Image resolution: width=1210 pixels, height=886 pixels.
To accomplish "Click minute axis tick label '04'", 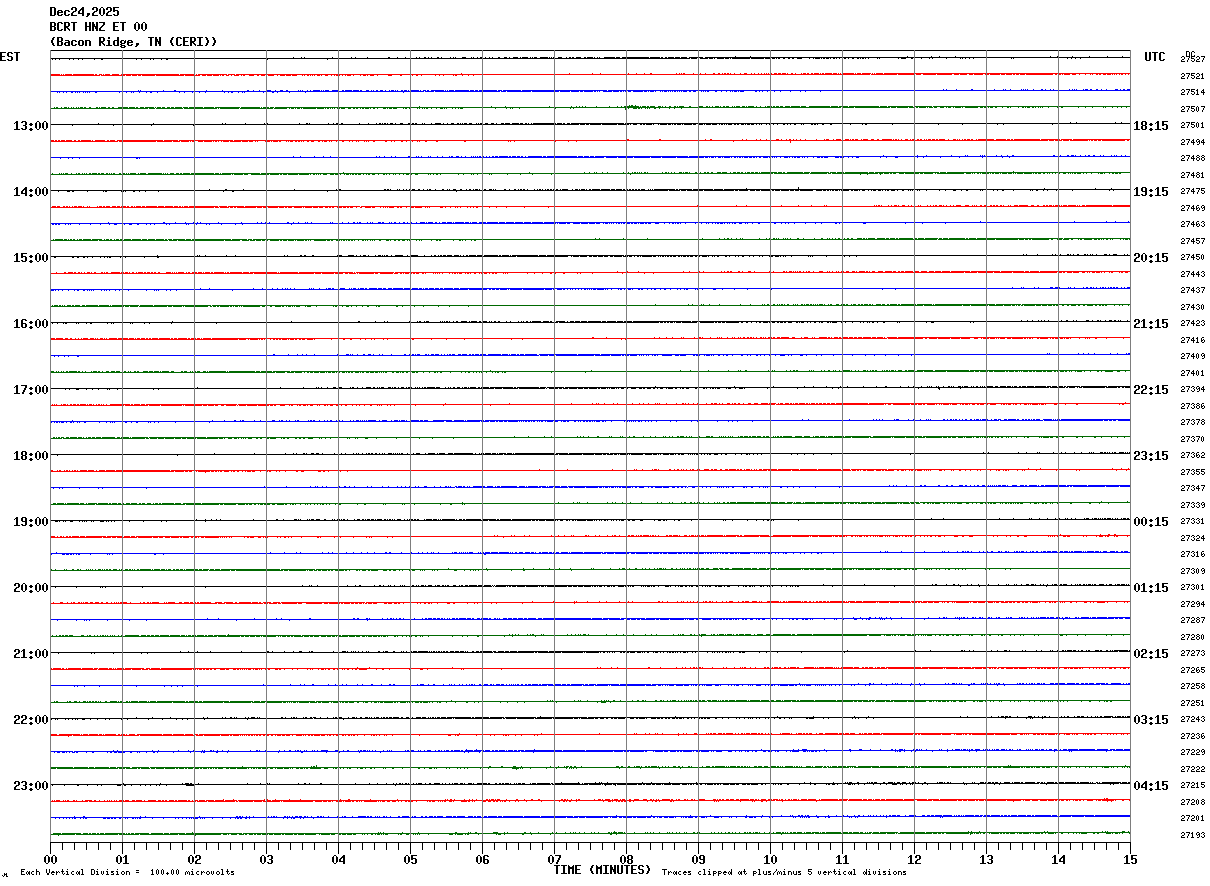I will click(x=338, y=860).
